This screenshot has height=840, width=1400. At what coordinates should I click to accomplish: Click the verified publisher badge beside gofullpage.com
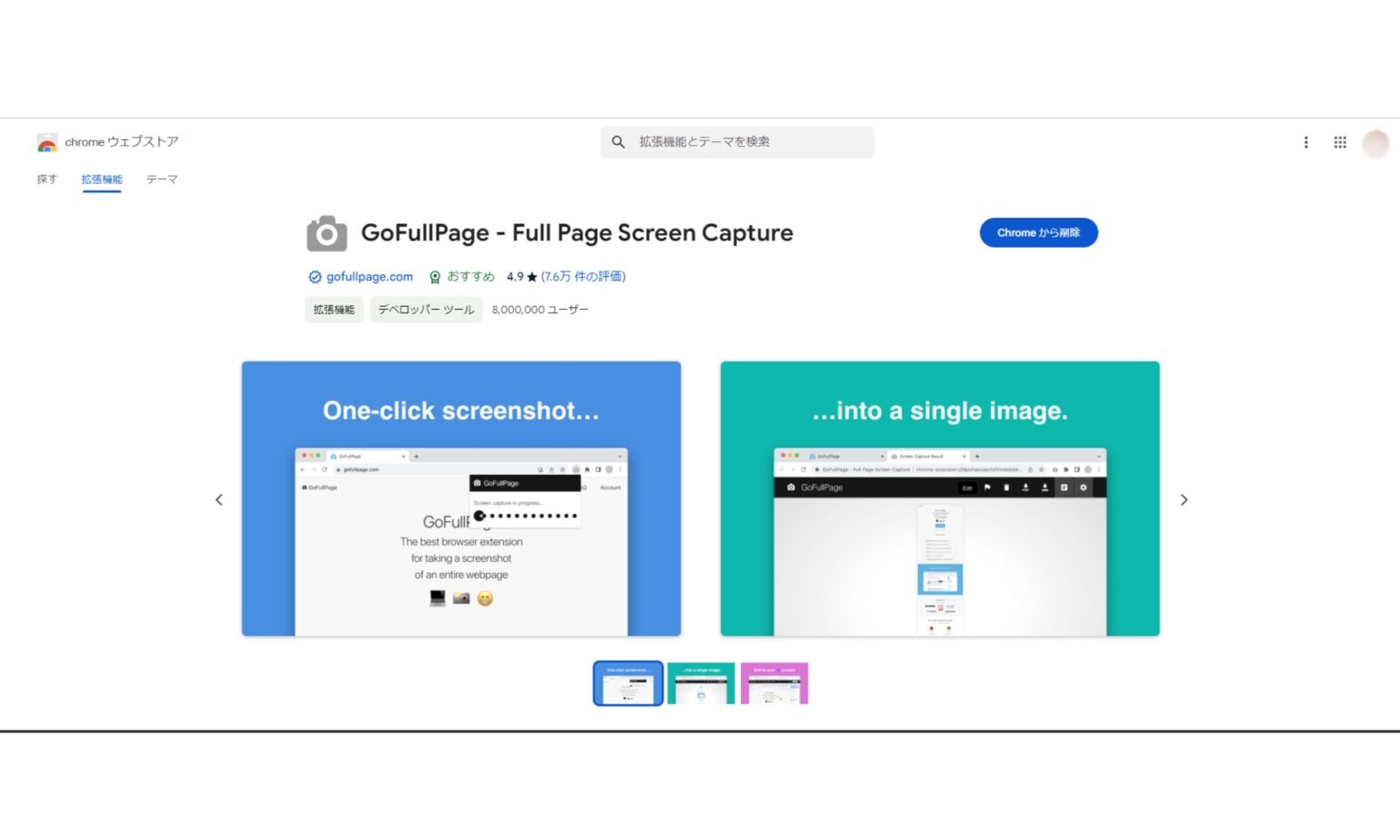pos(314,276)
